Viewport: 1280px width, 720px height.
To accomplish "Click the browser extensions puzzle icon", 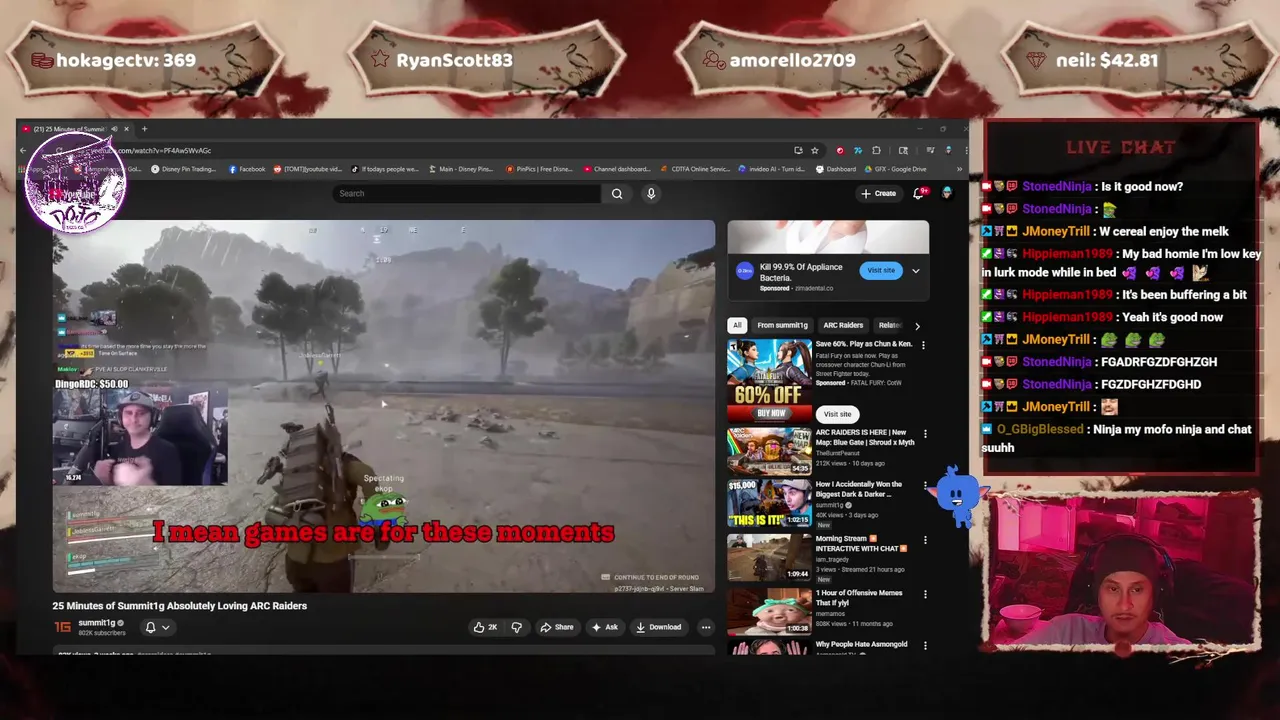I will pos(876,150).
